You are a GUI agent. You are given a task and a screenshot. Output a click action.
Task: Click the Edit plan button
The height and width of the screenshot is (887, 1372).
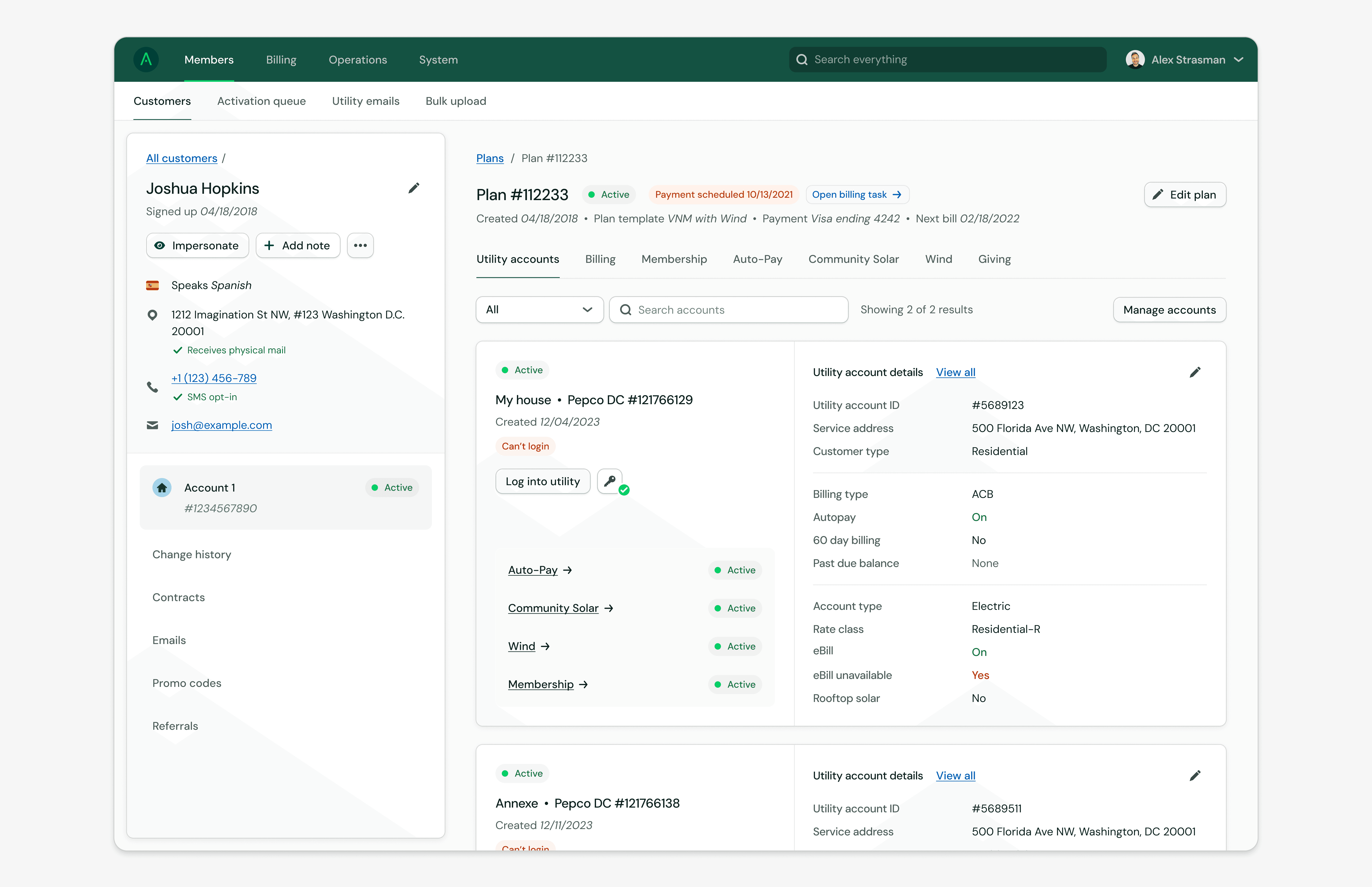click(1185, 195)
